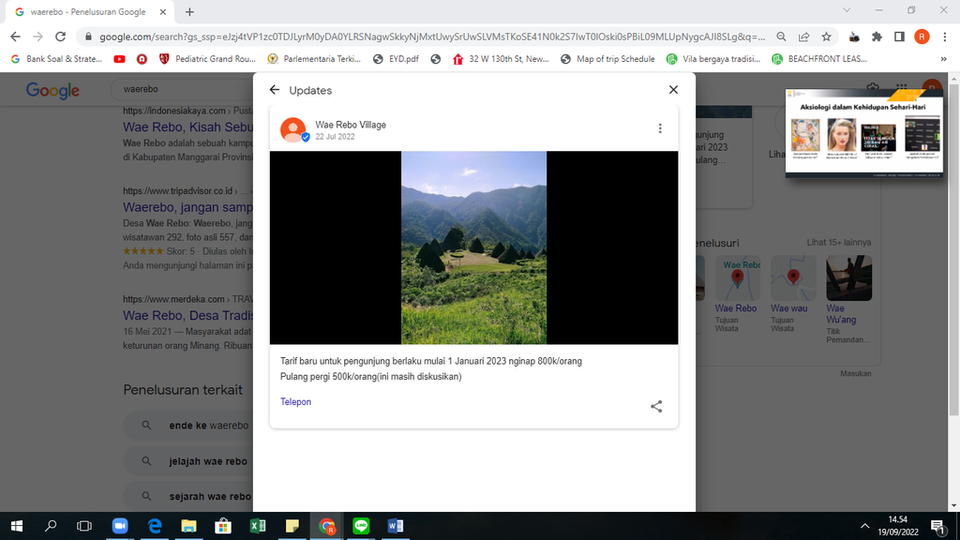Bookmark this page with the star icon
The image size is (960, 540).
point(827,37)
